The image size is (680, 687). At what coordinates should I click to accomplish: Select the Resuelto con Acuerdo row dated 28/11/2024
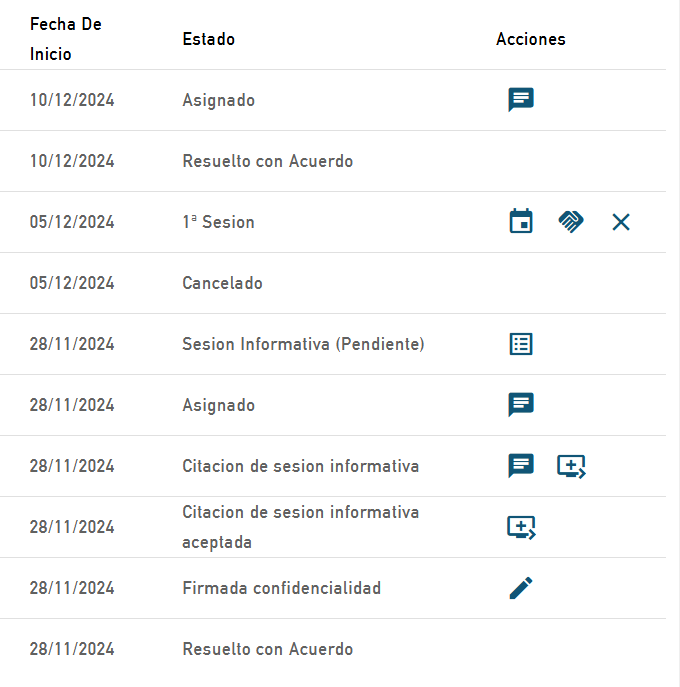click(x=267, y=649)
